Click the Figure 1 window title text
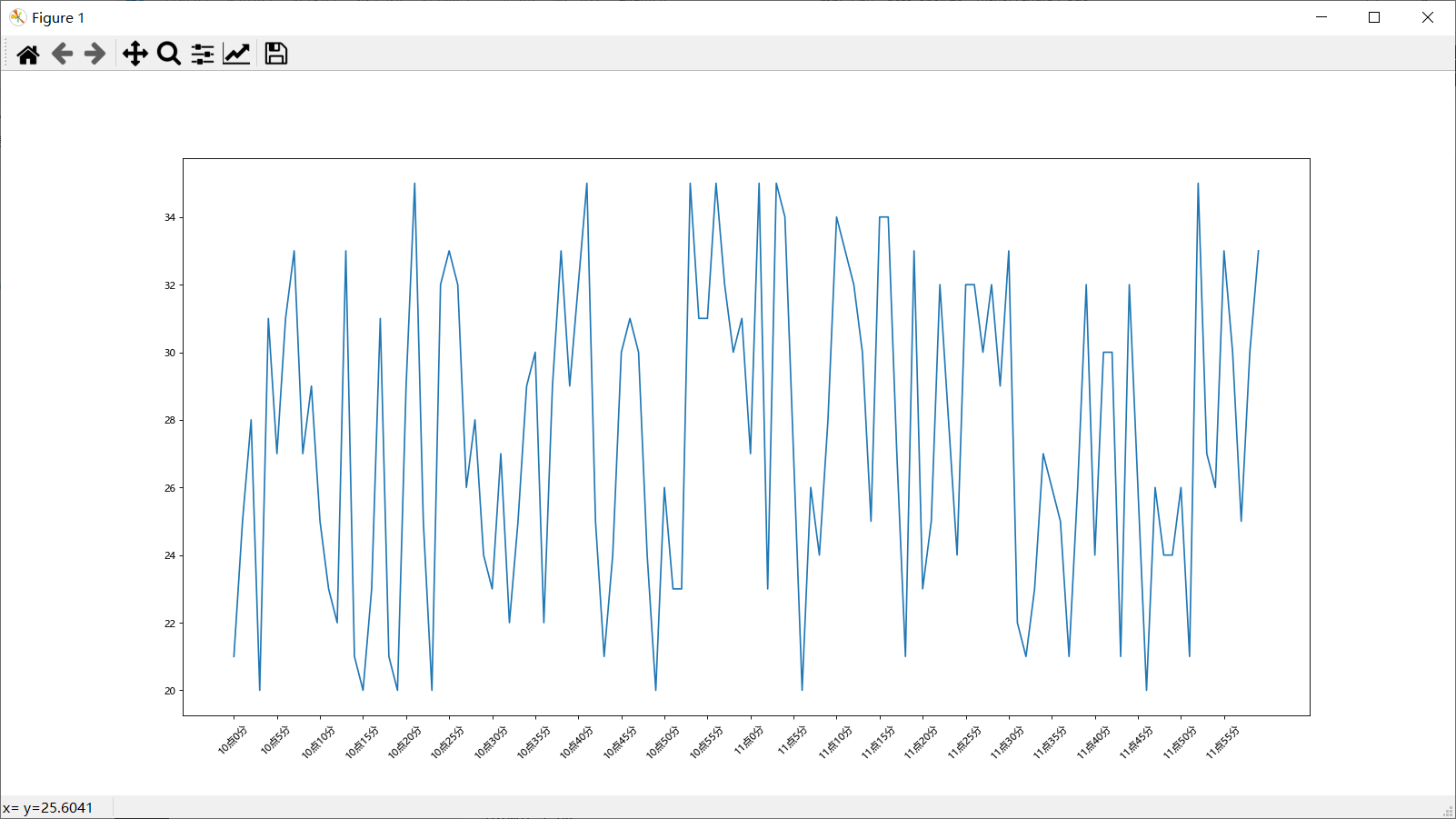 click(x=58, y=18)
